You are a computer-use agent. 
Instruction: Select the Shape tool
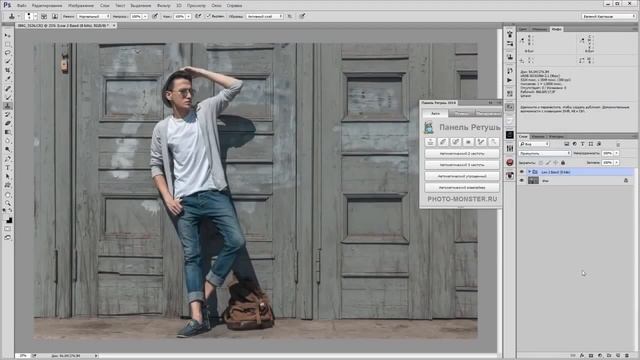click(8, 185)
